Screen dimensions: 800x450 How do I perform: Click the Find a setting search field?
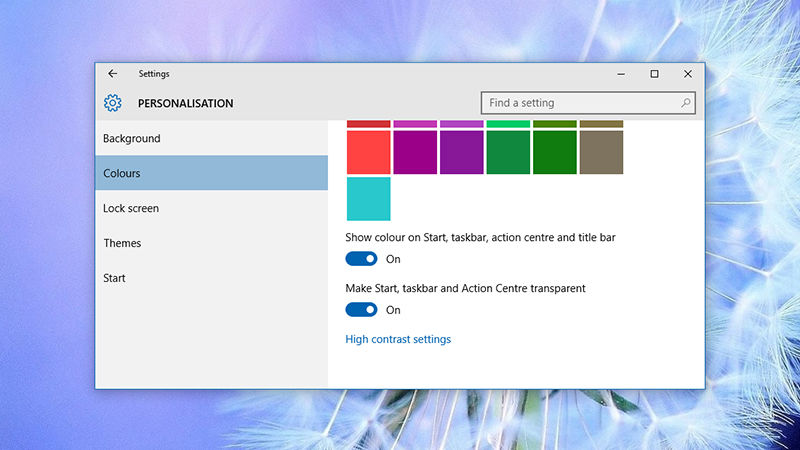point(578,103)
